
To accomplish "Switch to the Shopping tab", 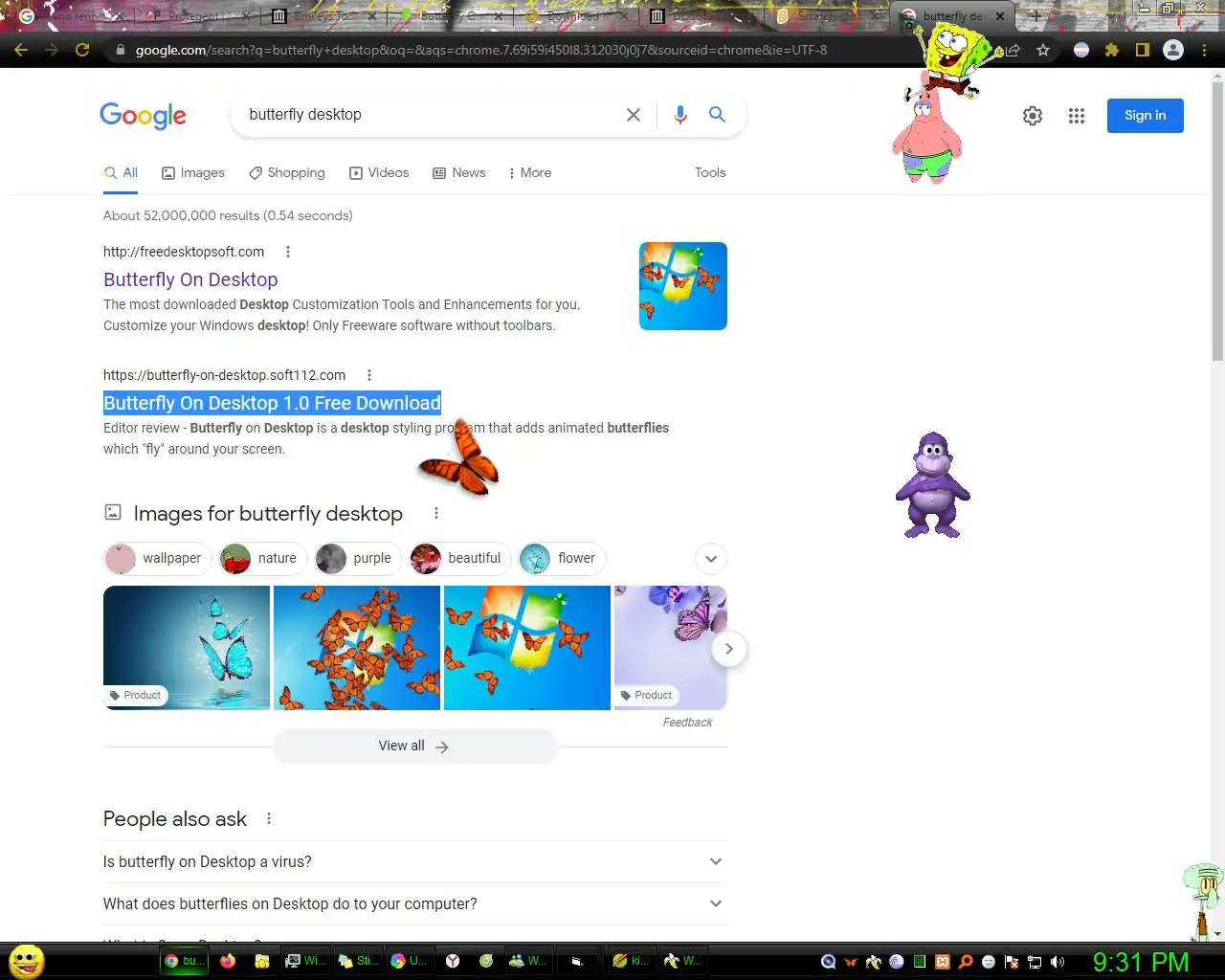I will (287, 173).
